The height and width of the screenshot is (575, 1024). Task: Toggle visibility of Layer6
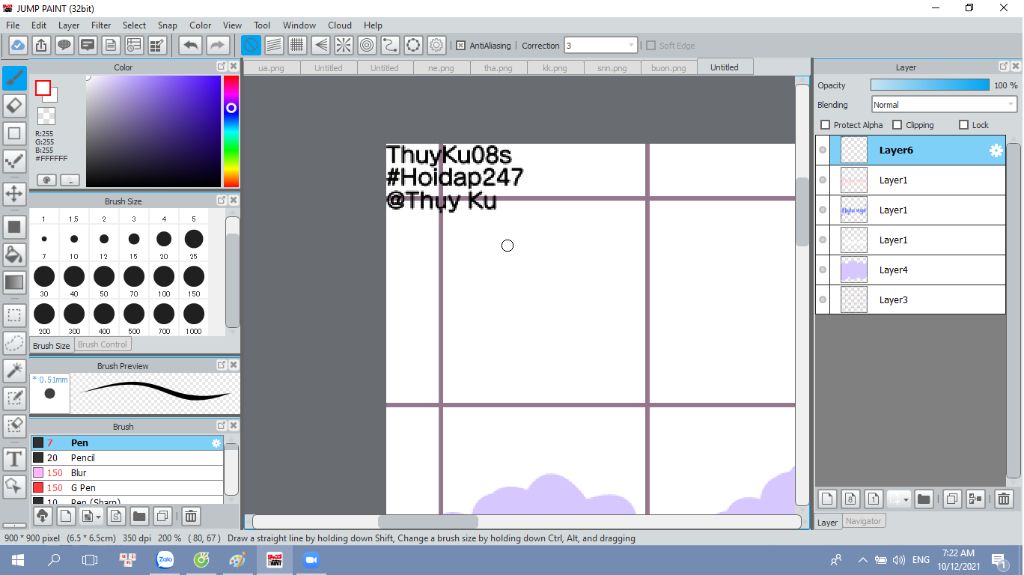click(x=823, y=150)
